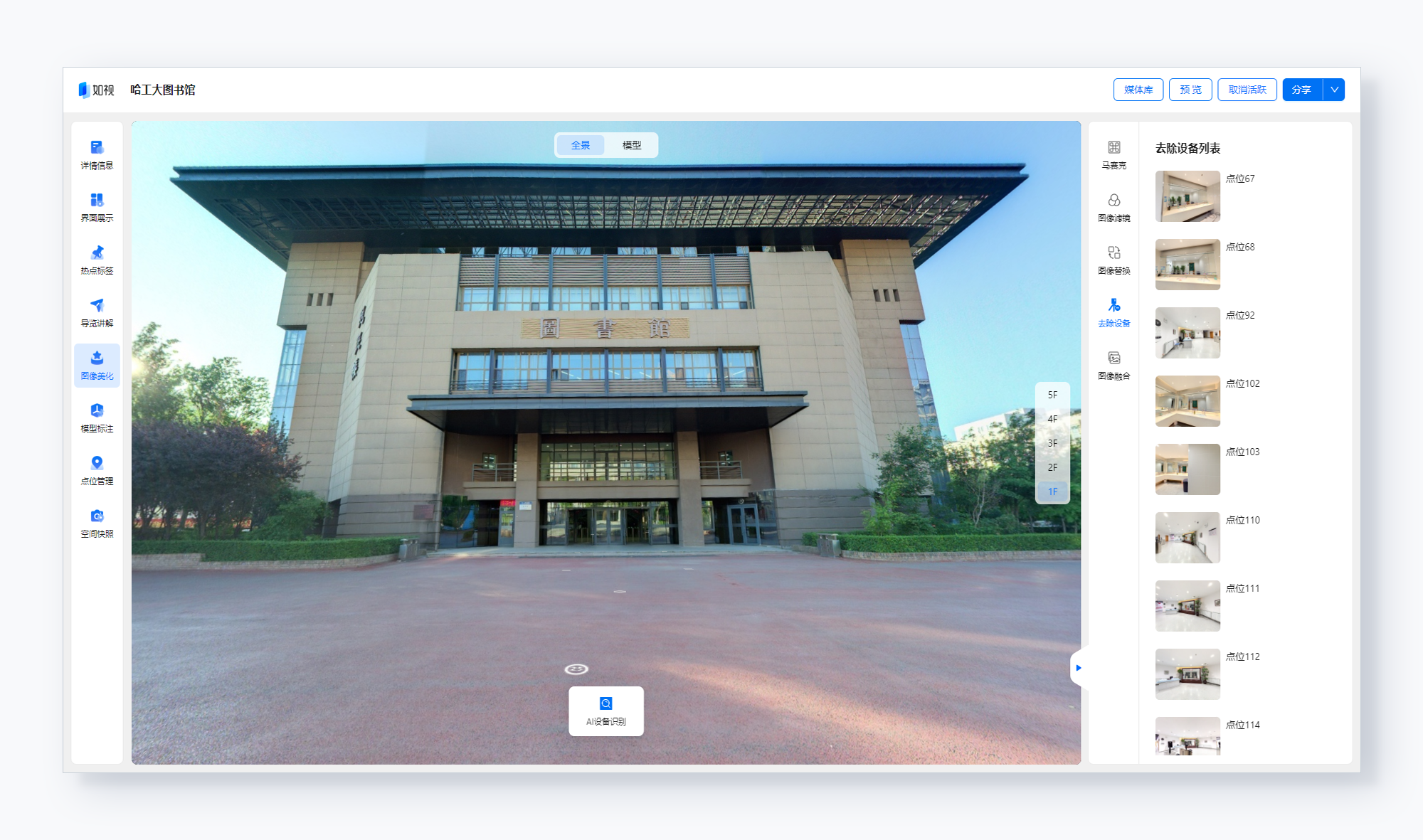This screenshot has height=840, width=1423.
Task: Select floor 2F
Action: [x=1052, y=467]
